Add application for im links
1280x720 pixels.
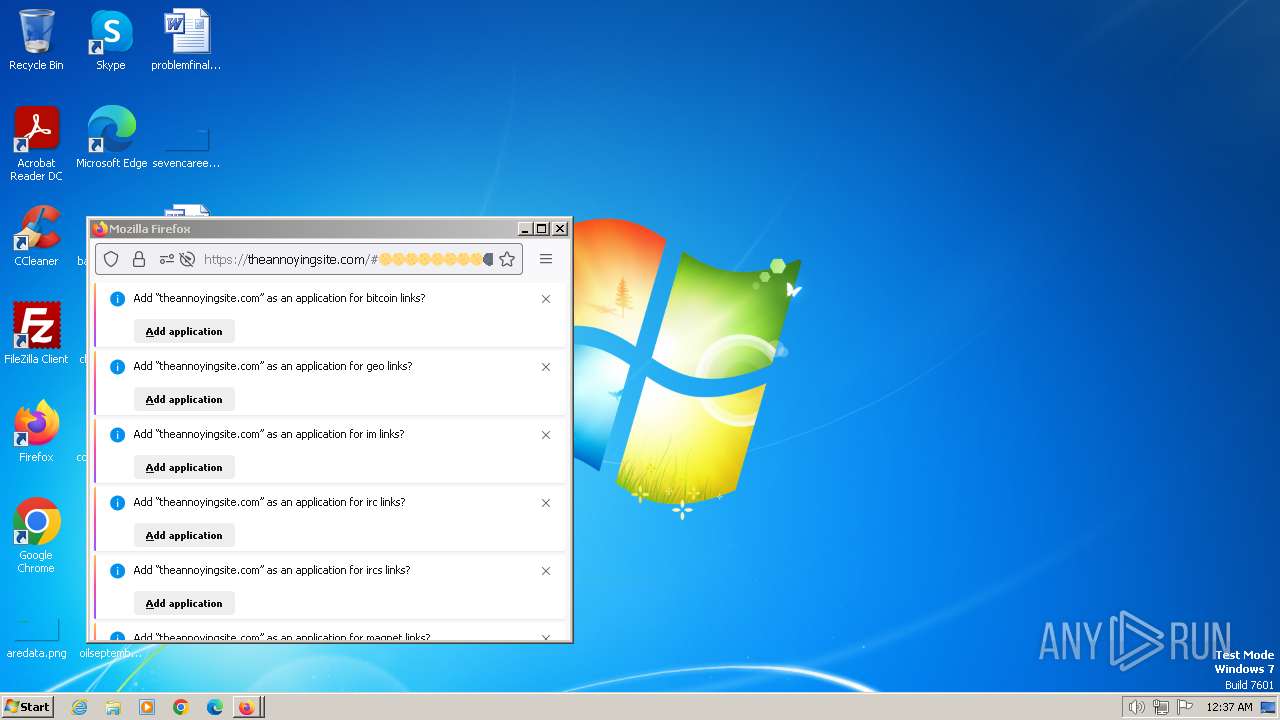(184, 467)
